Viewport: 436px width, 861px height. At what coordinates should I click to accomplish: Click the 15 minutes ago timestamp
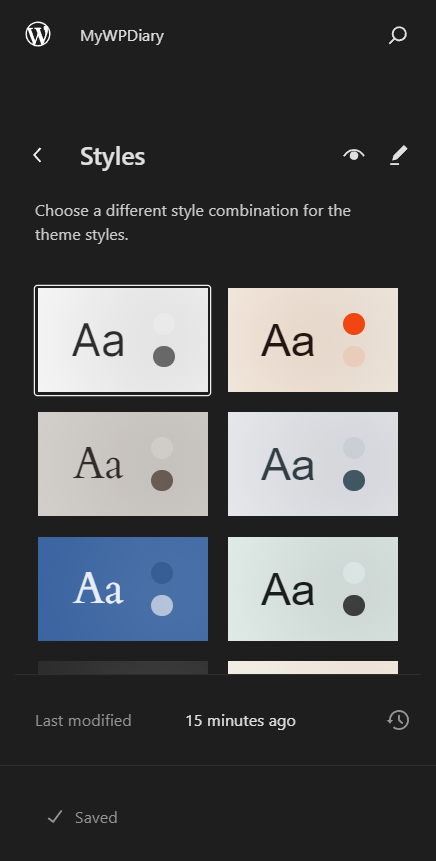pyautogui.click(x=241, y=720)
